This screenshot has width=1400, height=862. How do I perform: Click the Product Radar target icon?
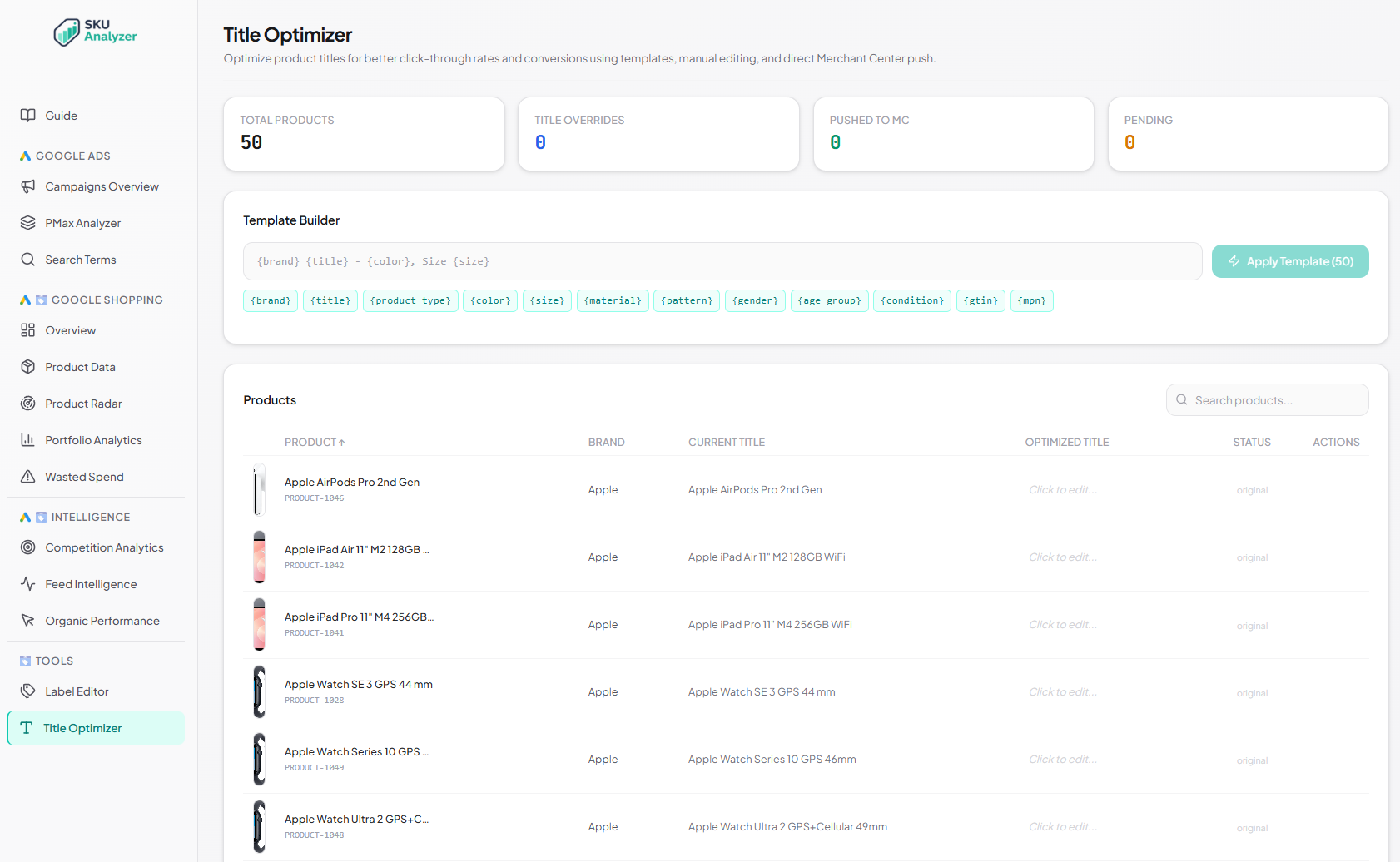[x=27, y=403]
